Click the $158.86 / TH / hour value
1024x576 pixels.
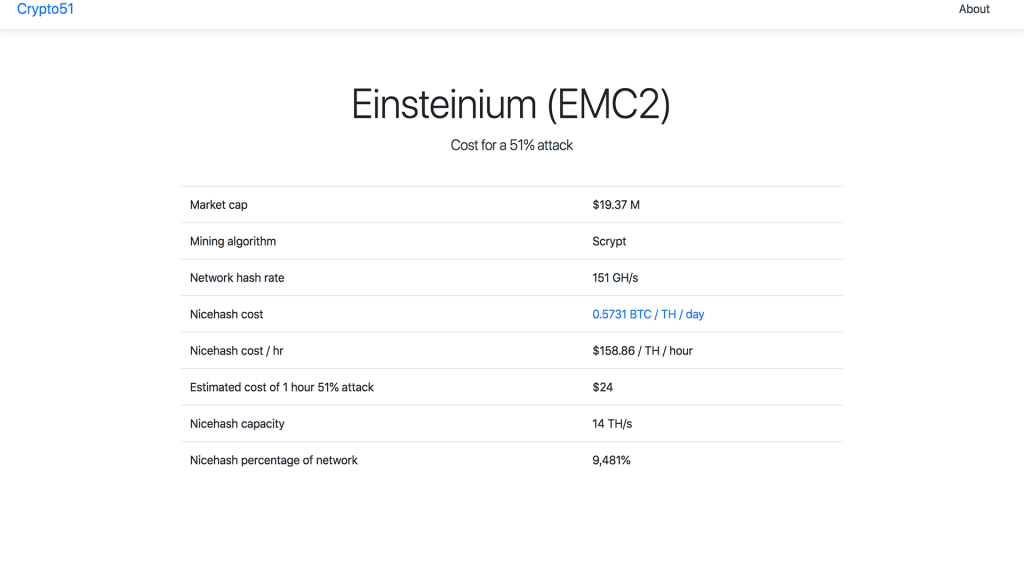[642, 351]
